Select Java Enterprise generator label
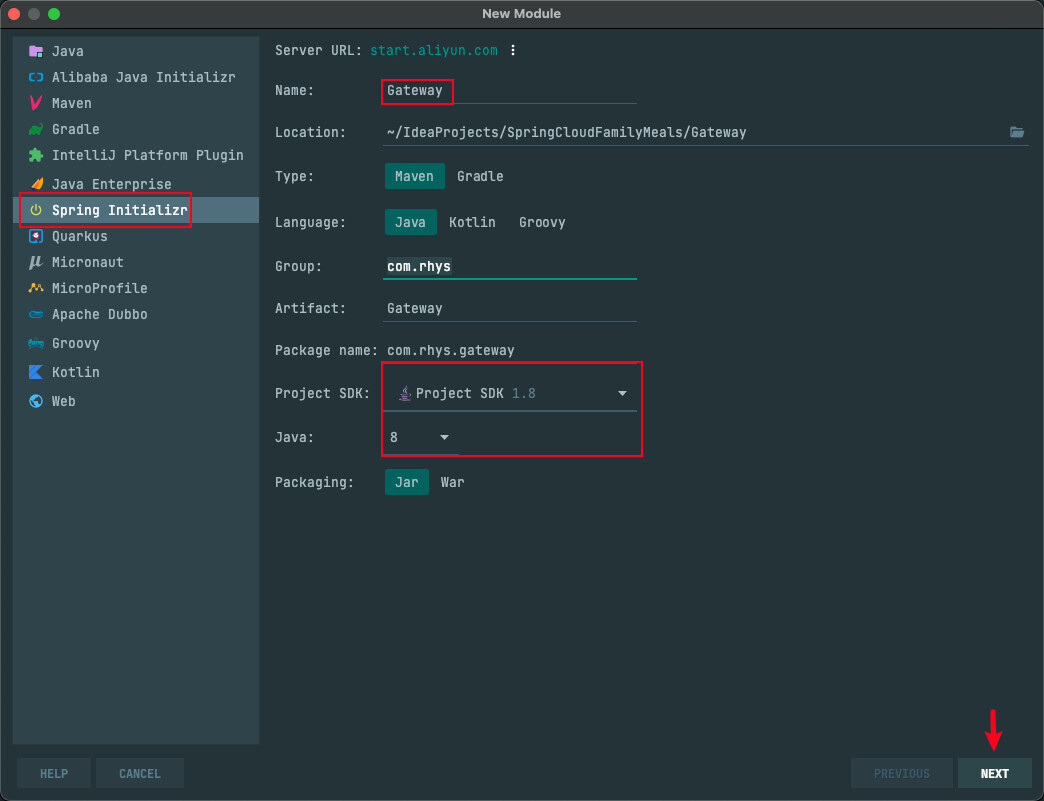The image size is (1044, 801). [112, 184]
